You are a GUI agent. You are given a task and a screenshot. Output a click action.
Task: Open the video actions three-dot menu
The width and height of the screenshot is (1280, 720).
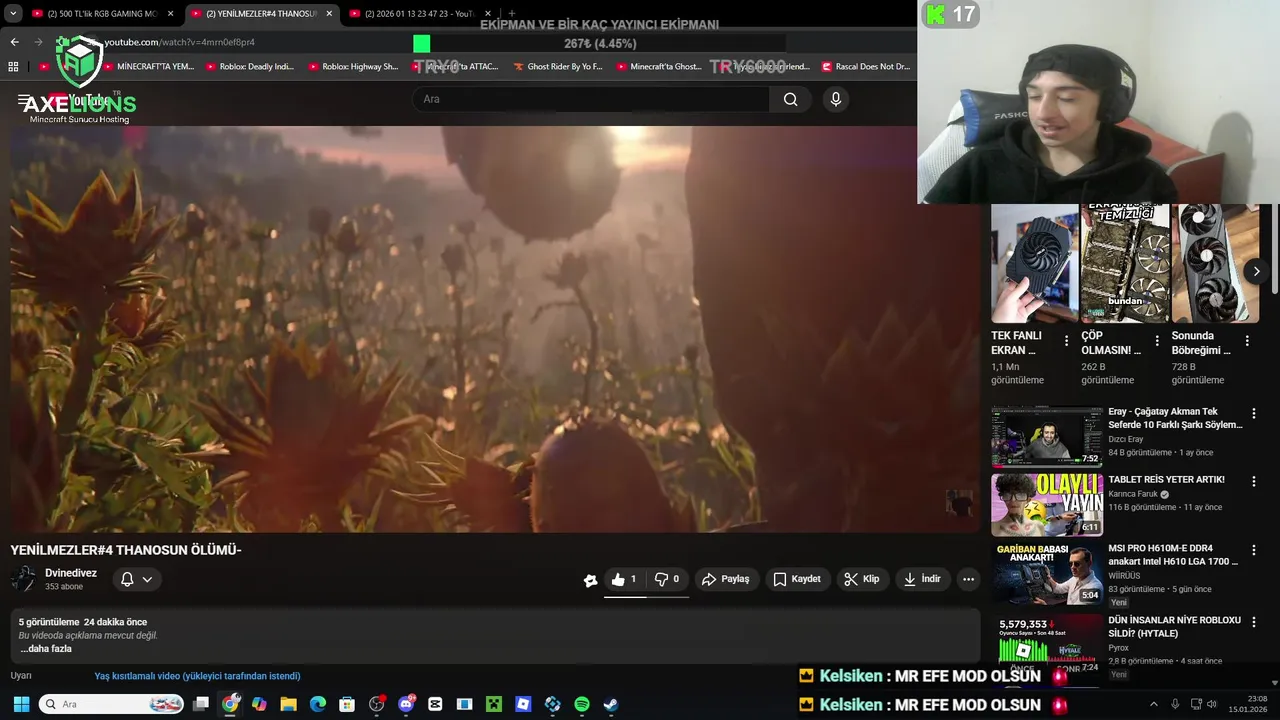(x=968, y=579)
